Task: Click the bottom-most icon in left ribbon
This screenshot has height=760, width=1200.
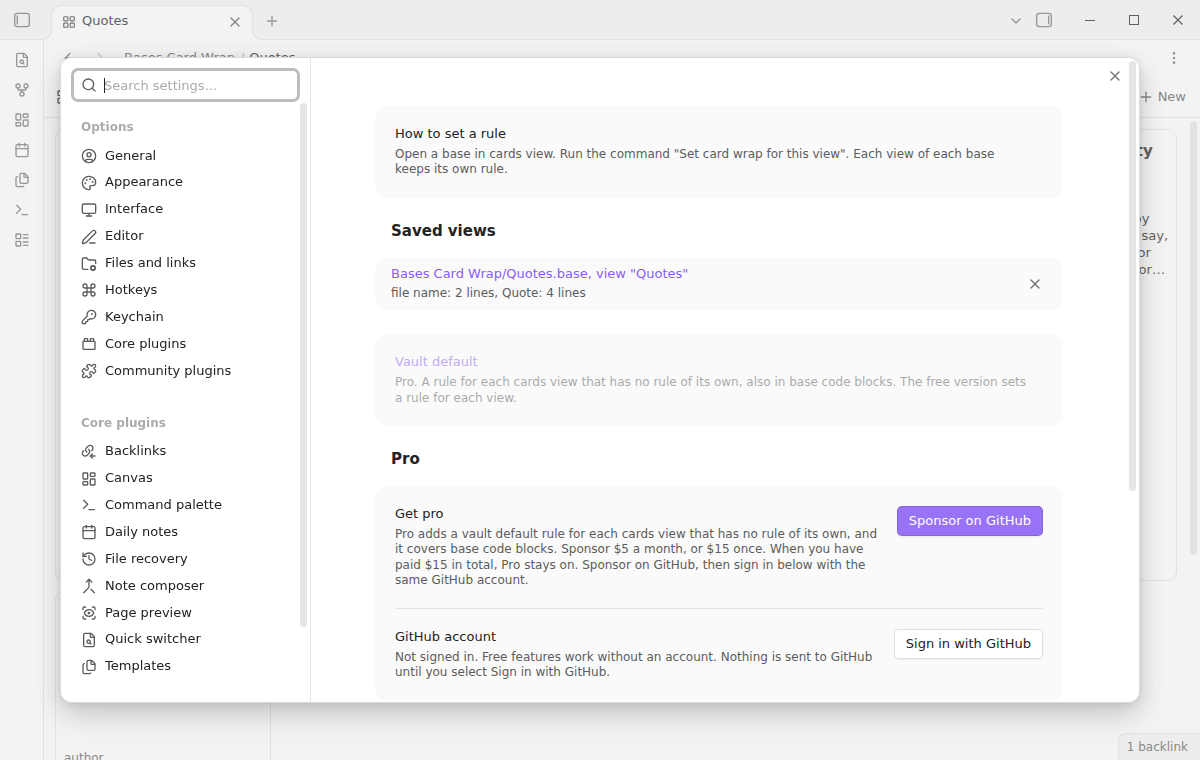Action: point(22,240)
